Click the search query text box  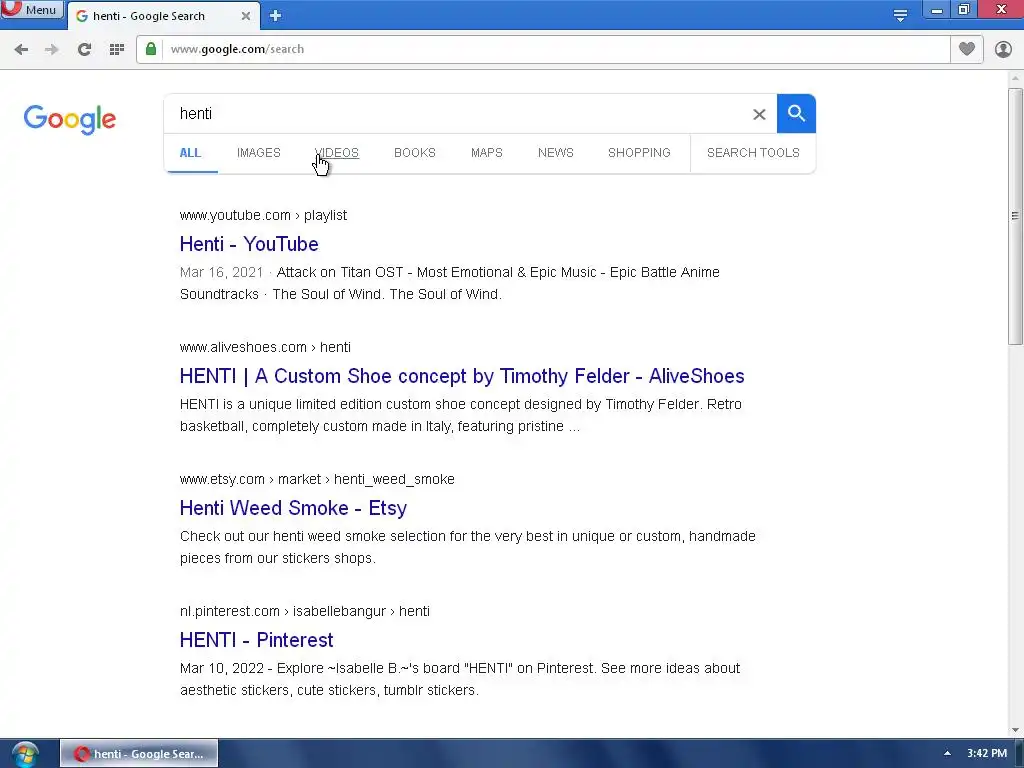pos(457,114)
